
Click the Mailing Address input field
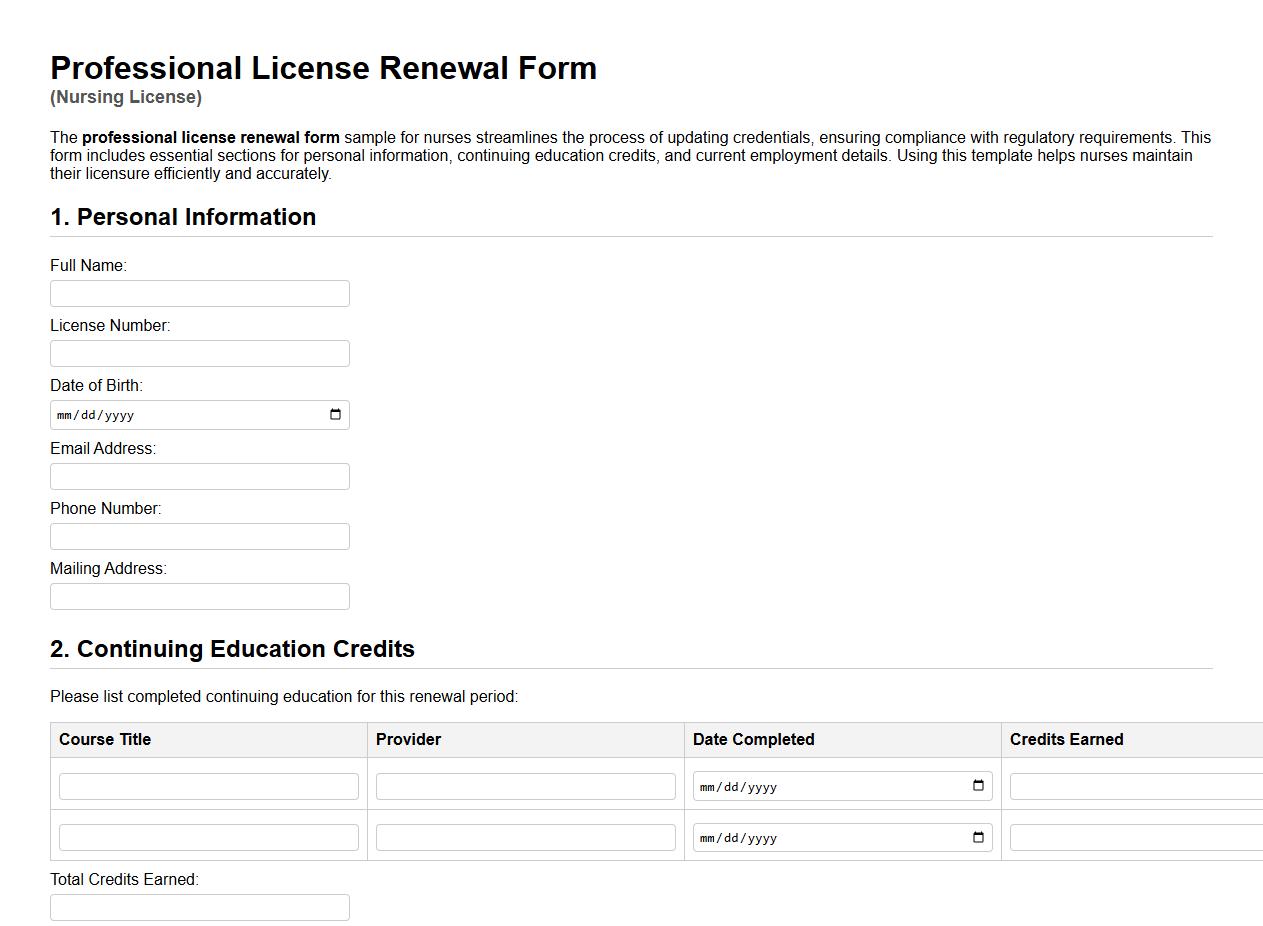199,596
